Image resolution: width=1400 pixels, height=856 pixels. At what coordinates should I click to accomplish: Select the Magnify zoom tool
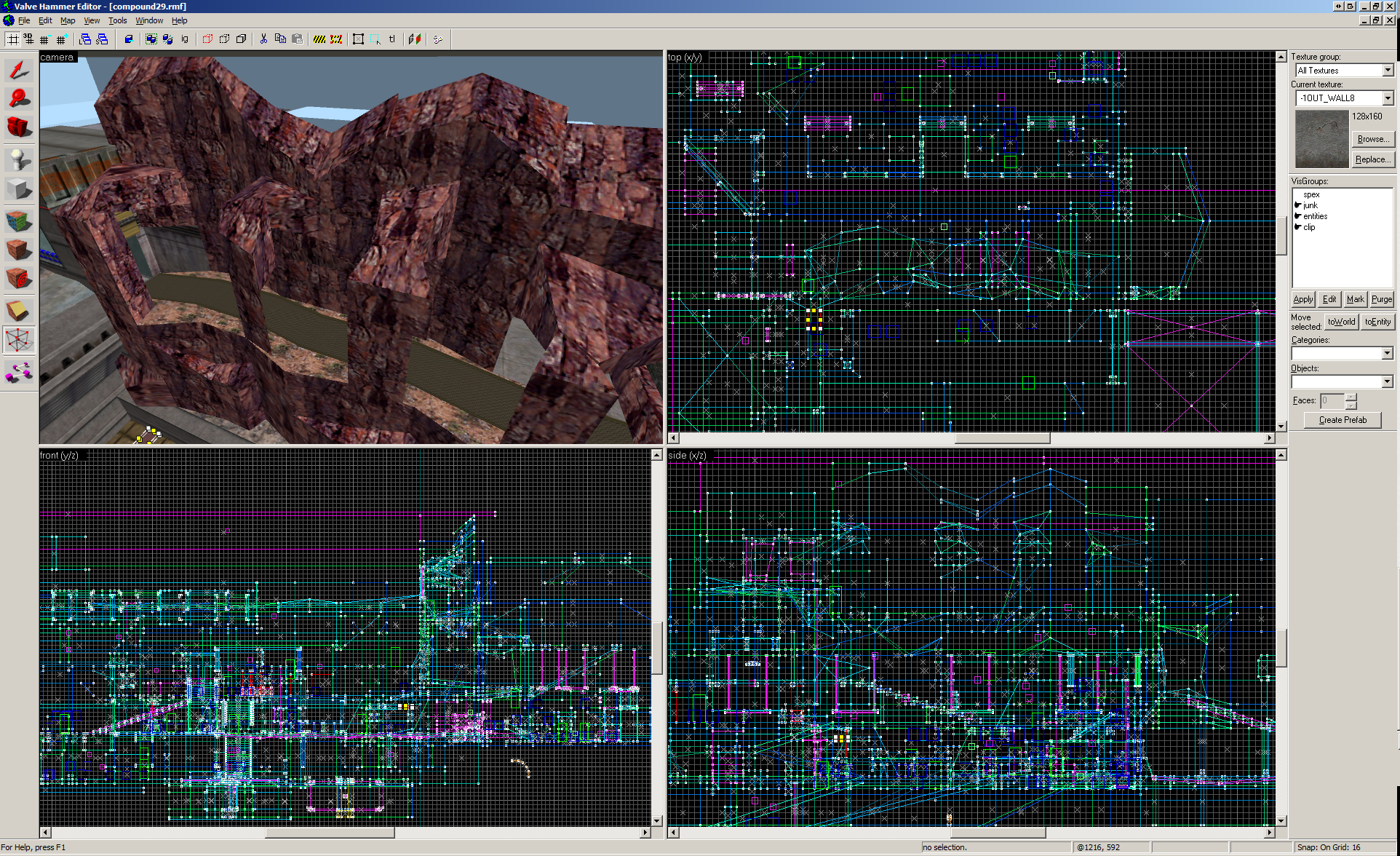click(x=19, y=98)
